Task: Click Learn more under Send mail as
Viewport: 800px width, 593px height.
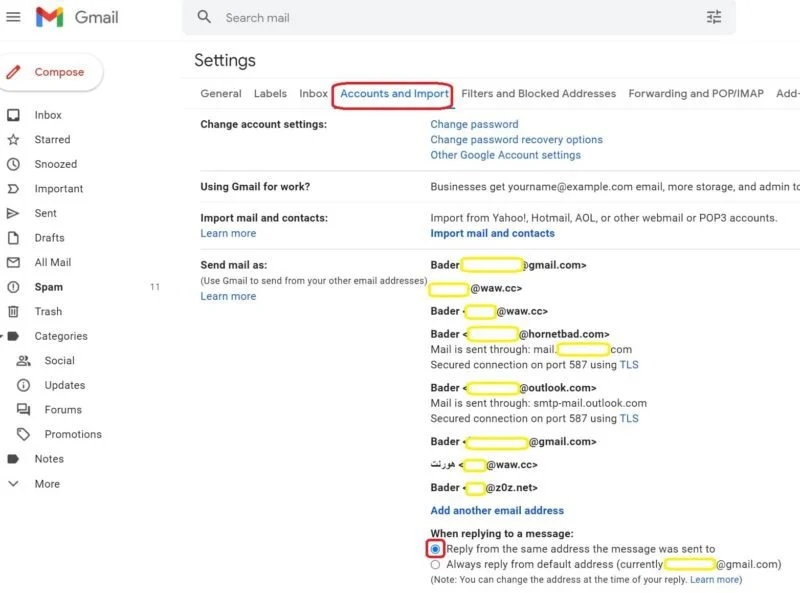Action: [x=228, y=296]
